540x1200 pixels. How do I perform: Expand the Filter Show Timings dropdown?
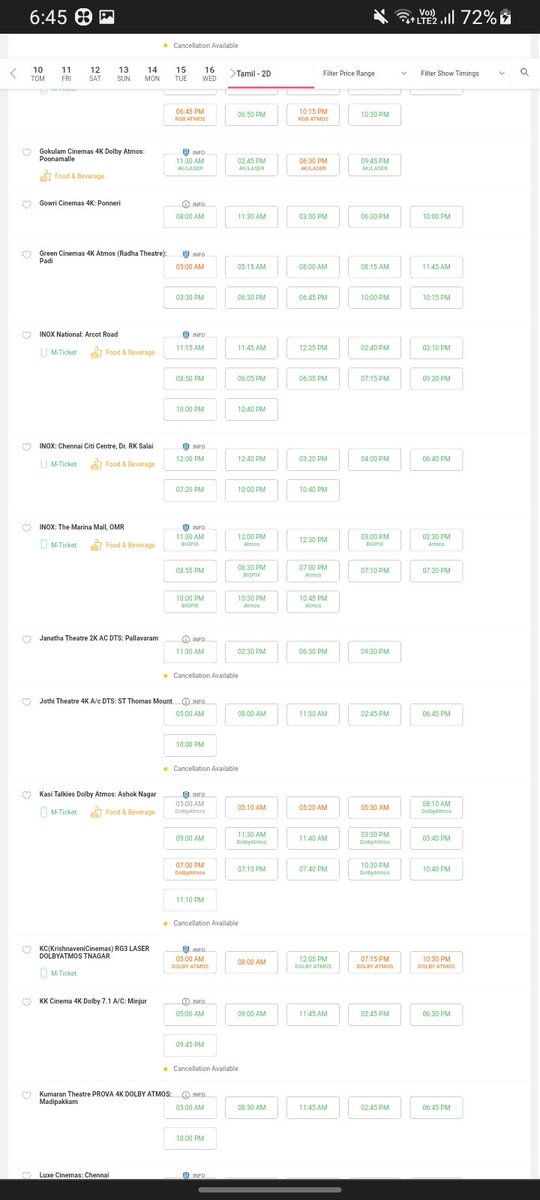click(461, 73)
